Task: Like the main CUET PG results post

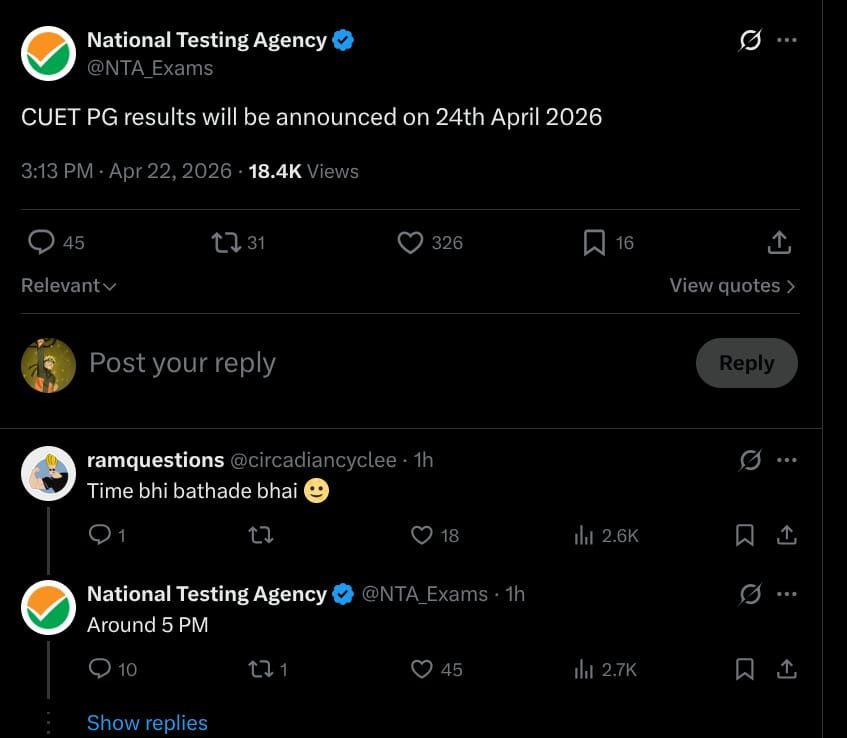Action: point(411,243)
